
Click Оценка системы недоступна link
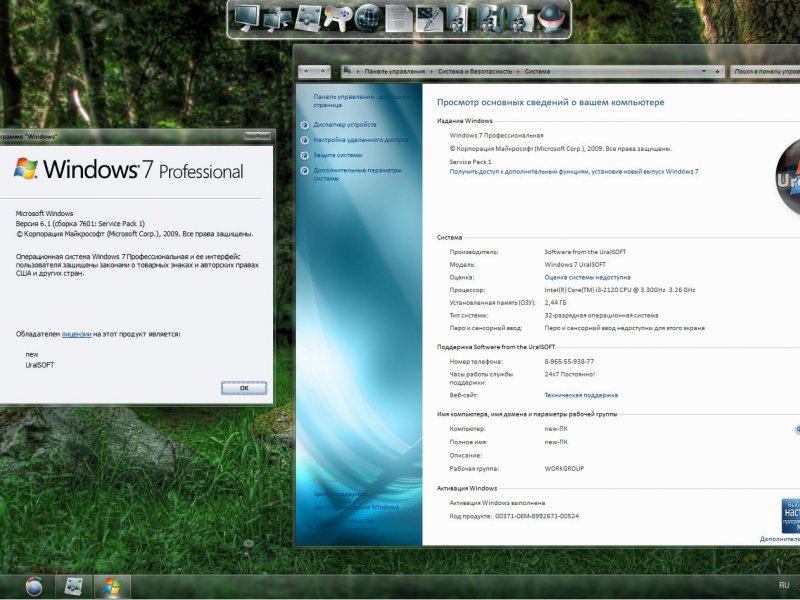click(587, 278)
